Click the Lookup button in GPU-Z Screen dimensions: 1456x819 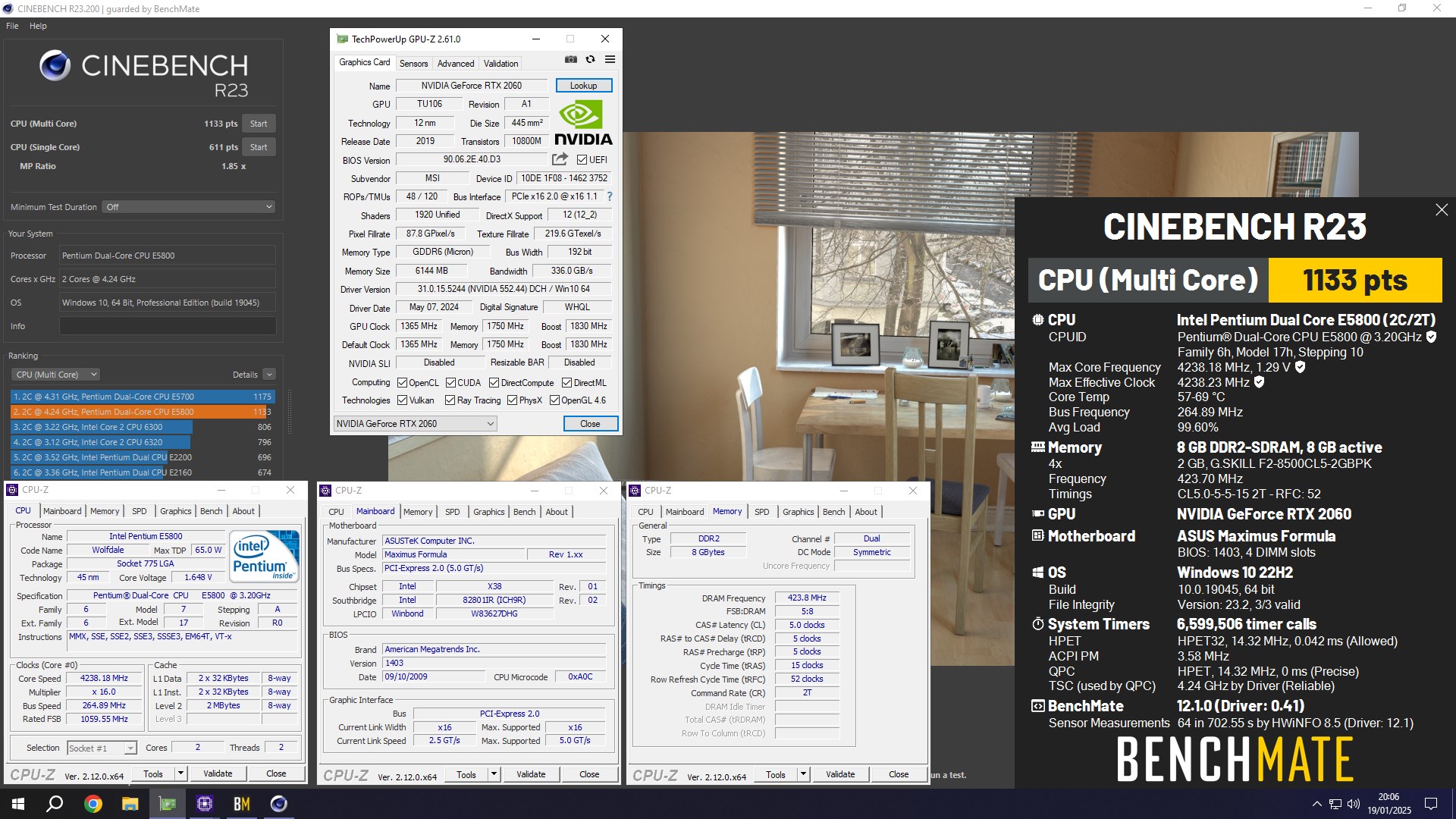coord(584,86)
